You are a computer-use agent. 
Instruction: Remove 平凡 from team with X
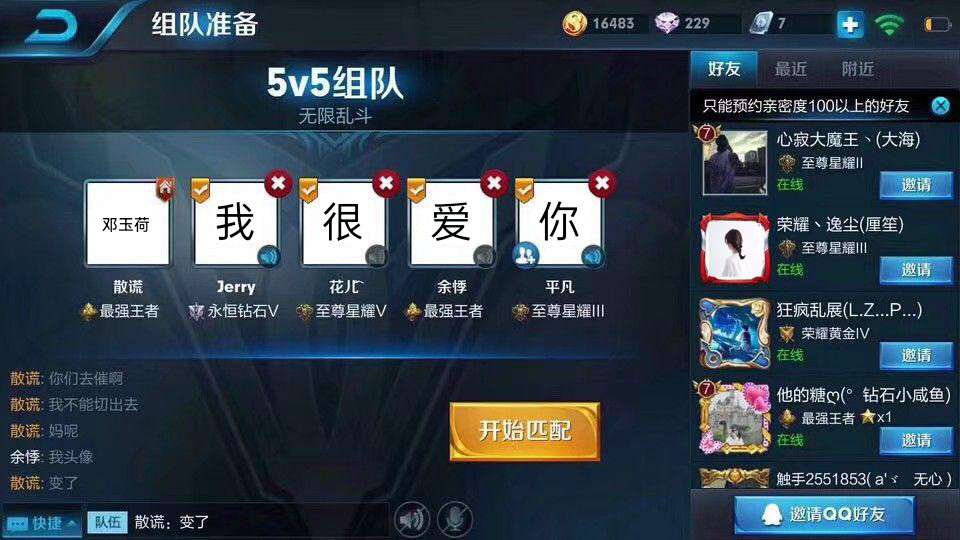click(602, 183)
